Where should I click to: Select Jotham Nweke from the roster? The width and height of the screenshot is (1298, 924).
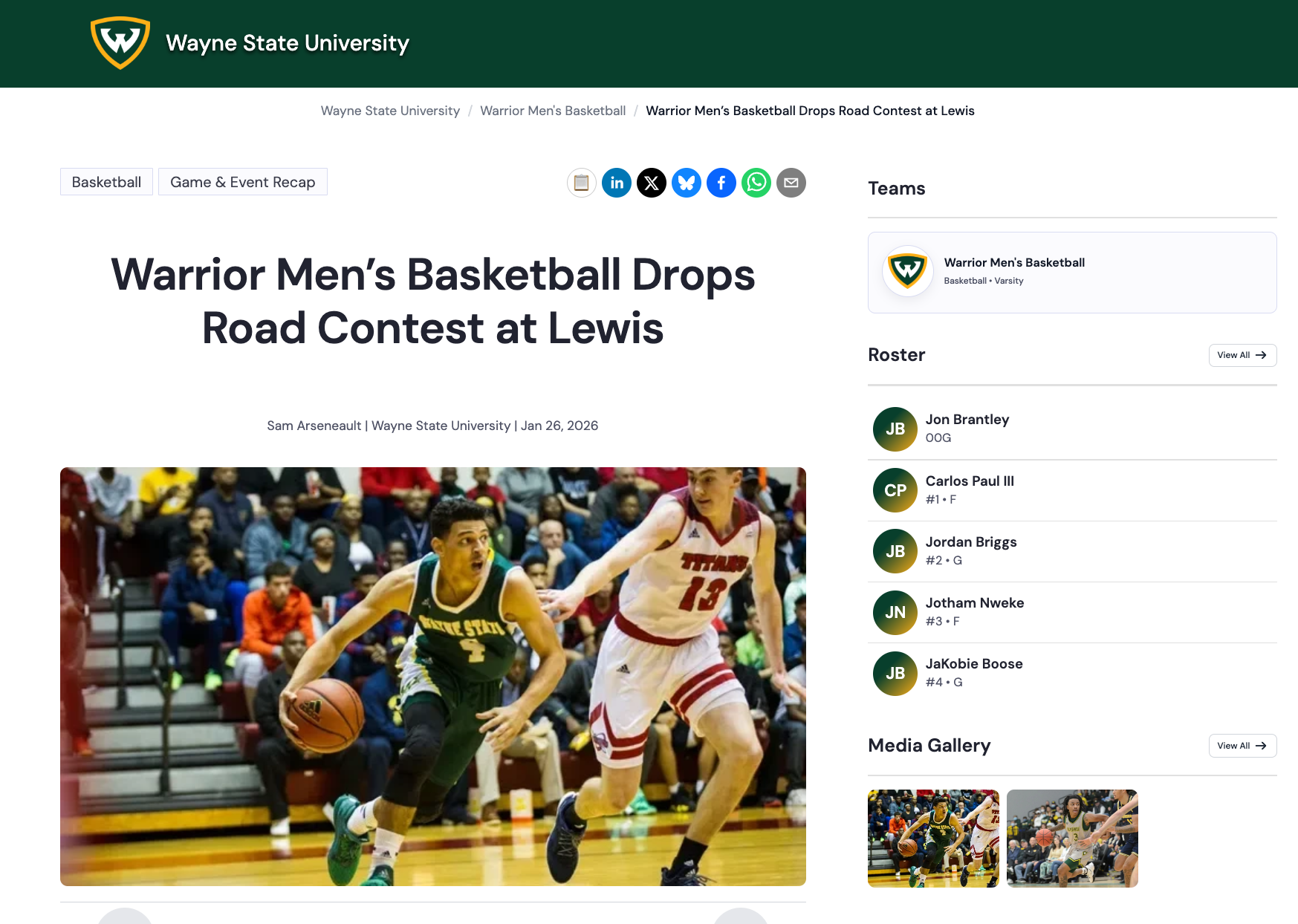974,611
